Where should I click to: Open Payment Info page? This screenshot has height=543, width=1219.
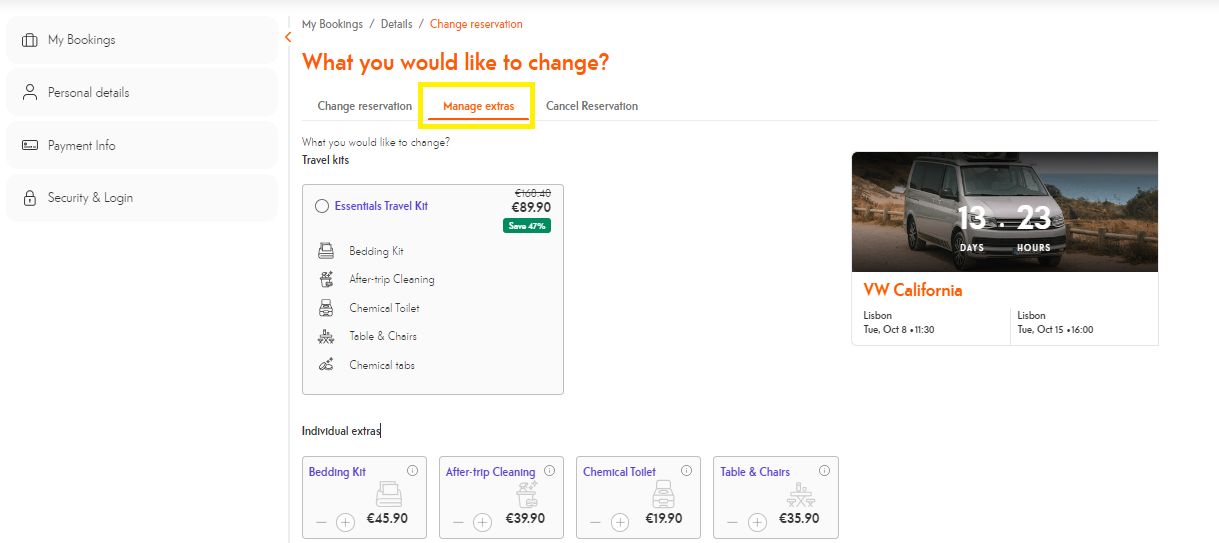tap(81, 146)
